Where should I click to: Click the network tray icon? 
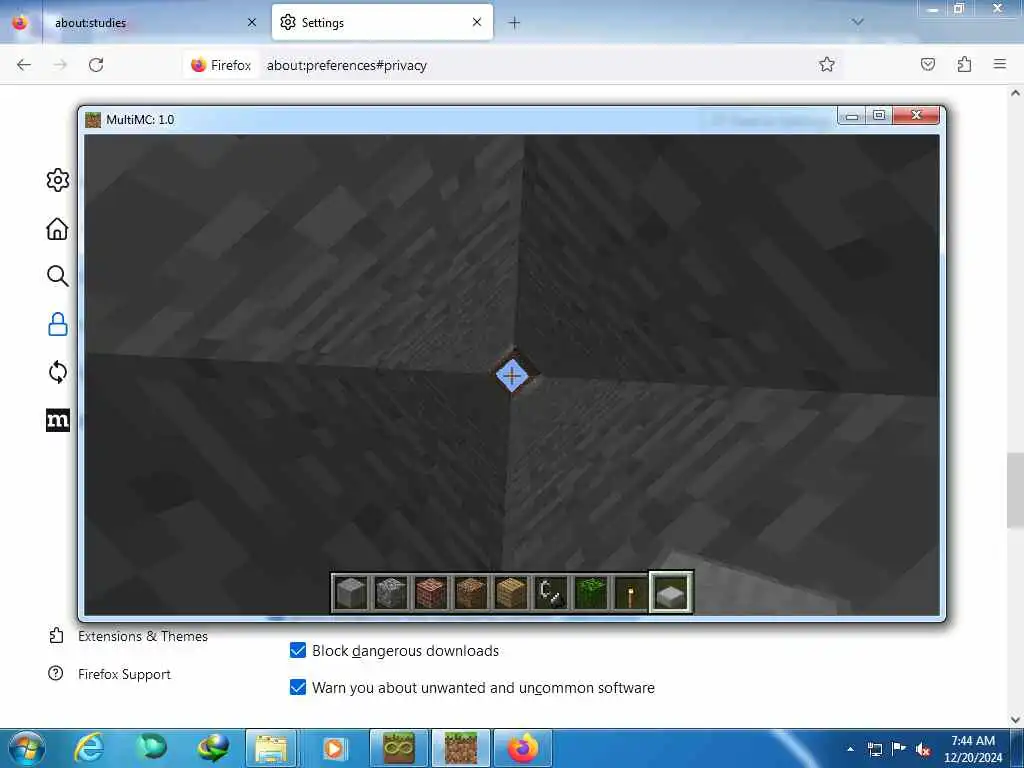click(874, 750)
